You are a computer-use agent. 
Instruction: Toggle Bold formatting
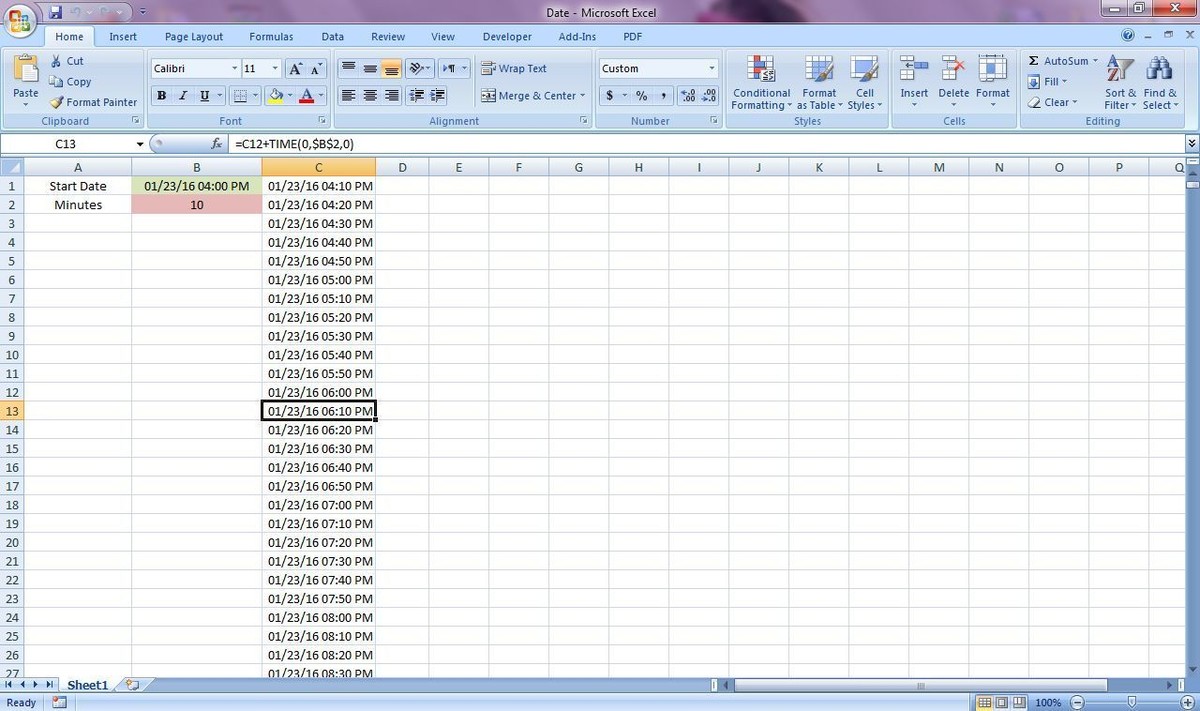(161, 96)
